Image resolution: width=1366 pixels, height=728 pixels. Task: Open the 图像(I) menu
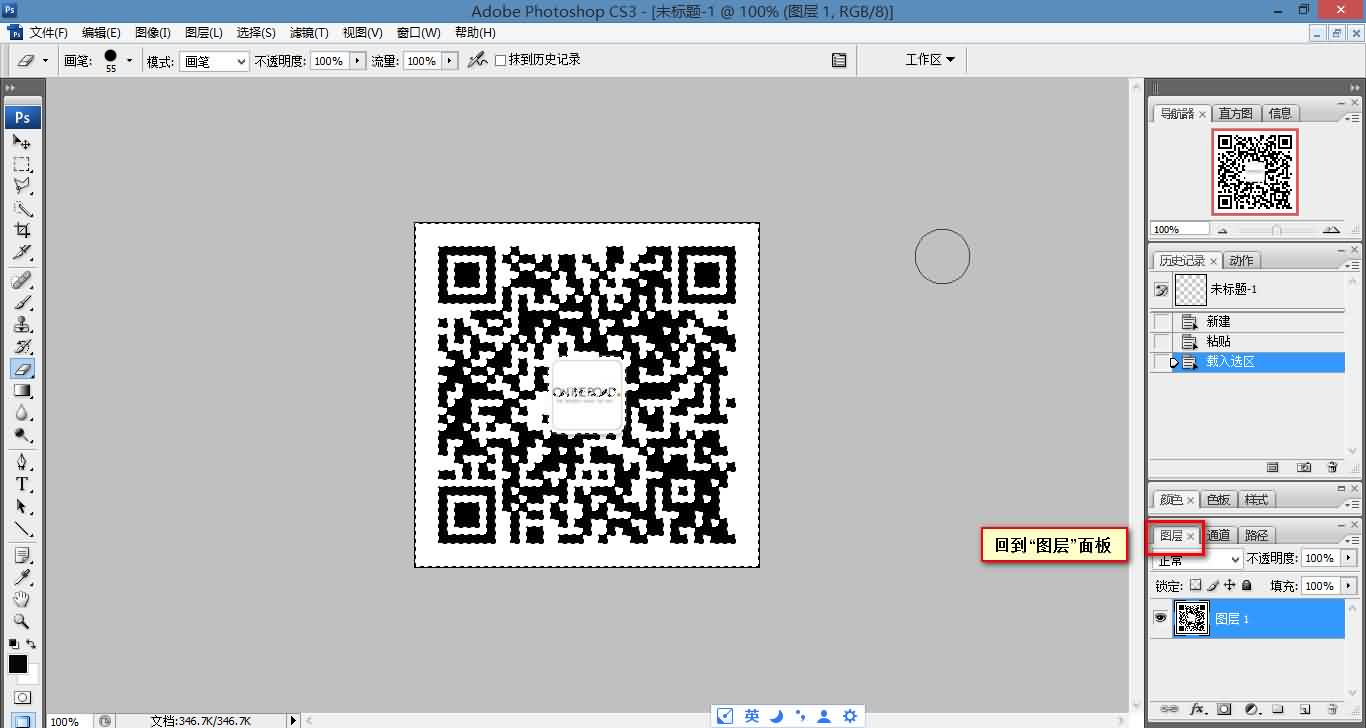tap(153, 33)
